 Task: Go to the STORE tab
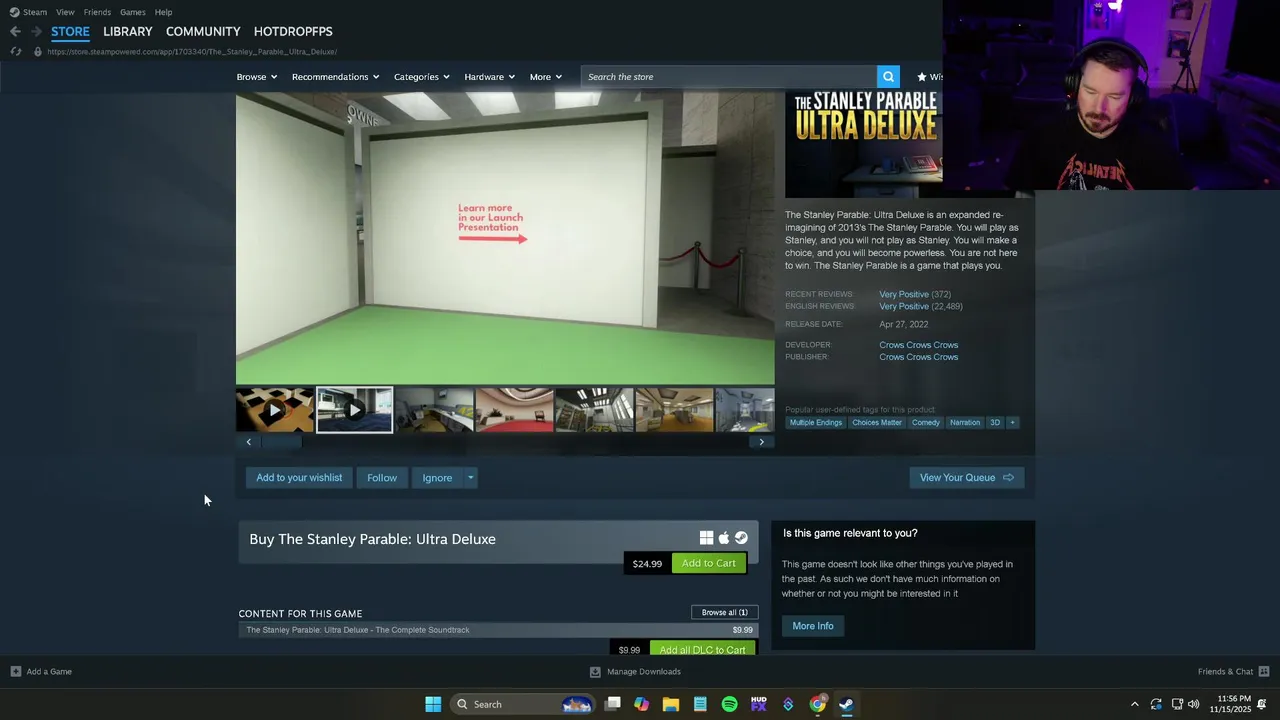pyautogui.click(x=70, y=31)
